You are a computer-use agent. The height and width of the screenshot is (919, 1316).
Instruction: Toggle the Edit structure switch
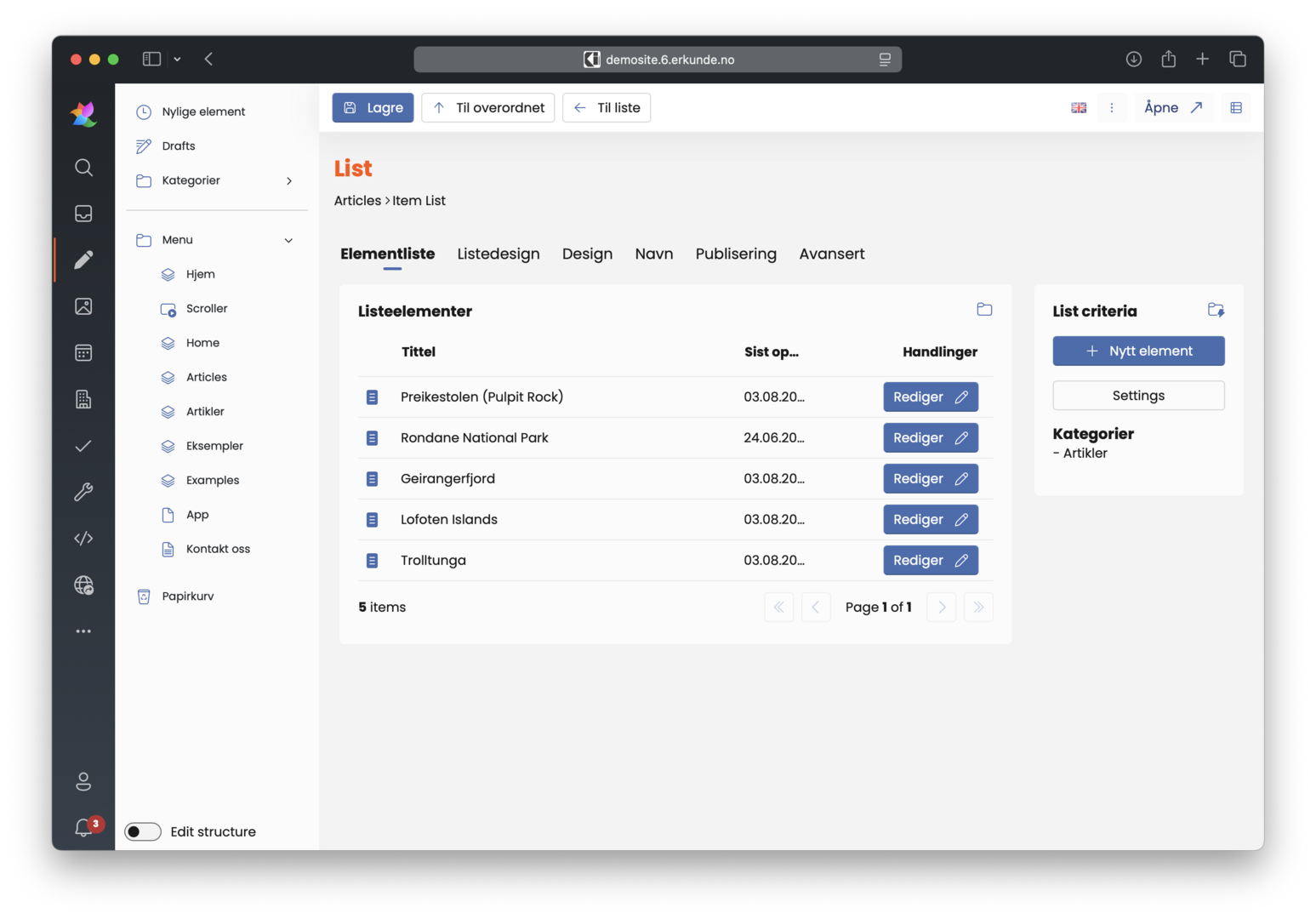coord(143,832)
